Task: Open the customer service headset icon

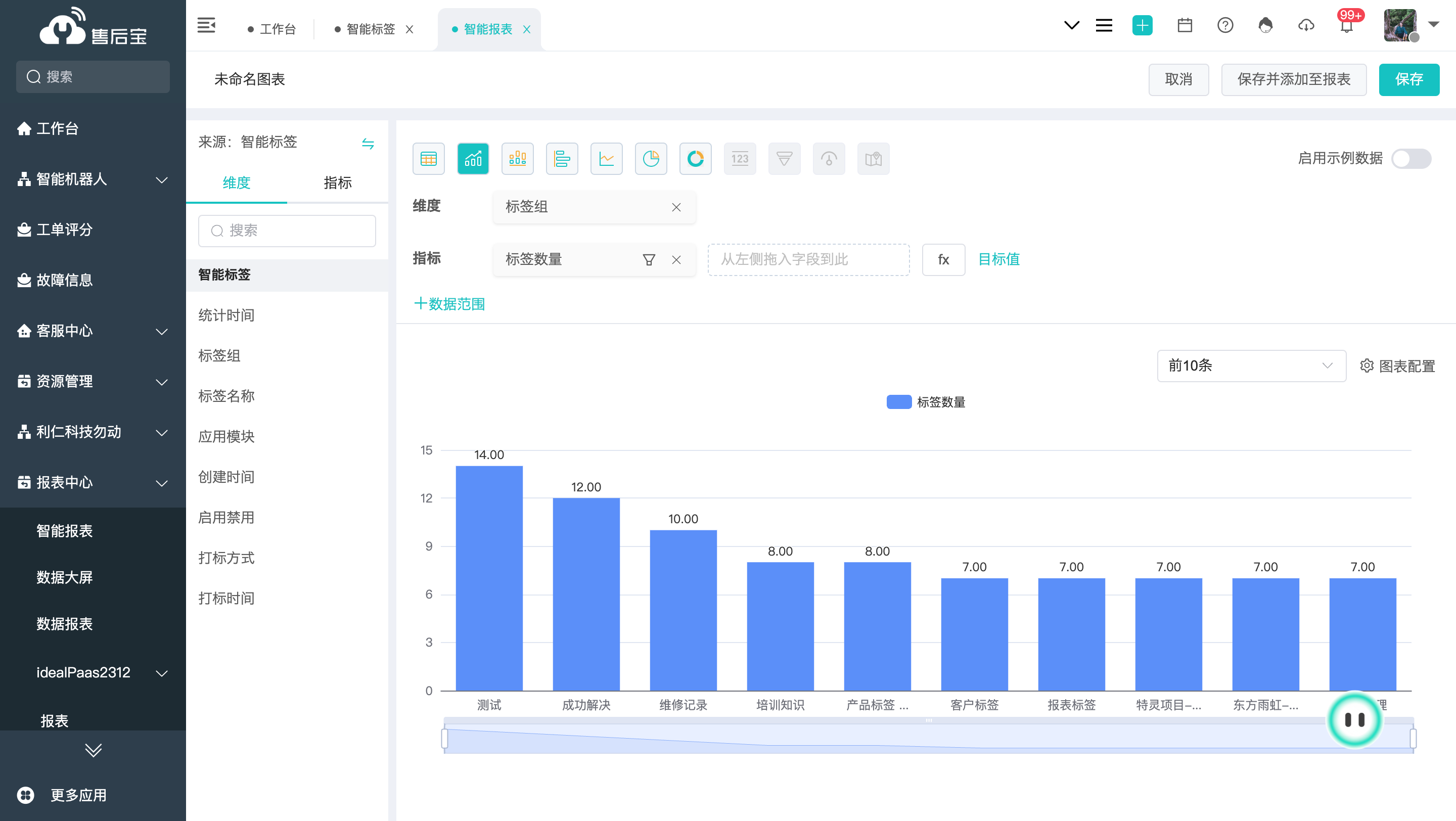Action: (1265, 25)
